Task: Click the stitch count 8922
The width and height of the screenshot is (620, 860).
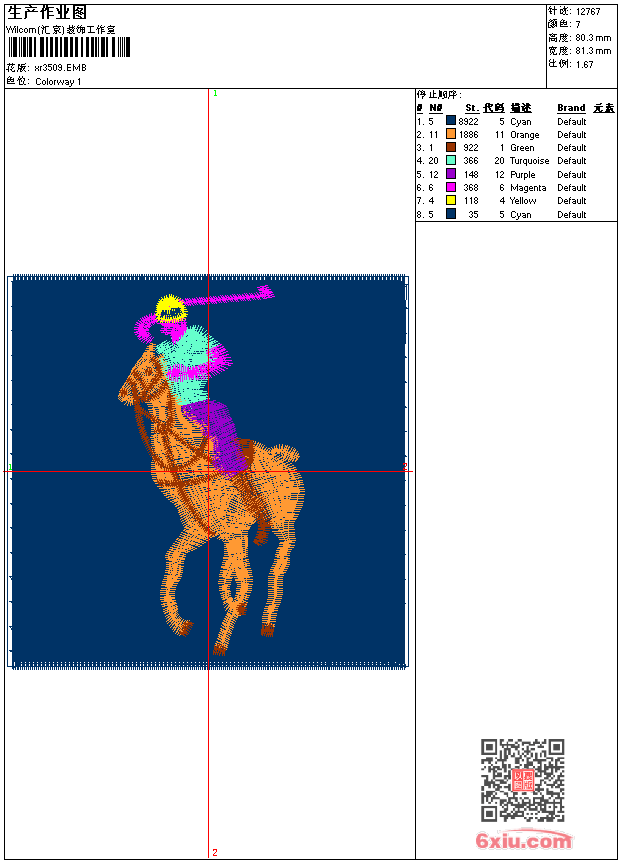Action: pos(469,122)
